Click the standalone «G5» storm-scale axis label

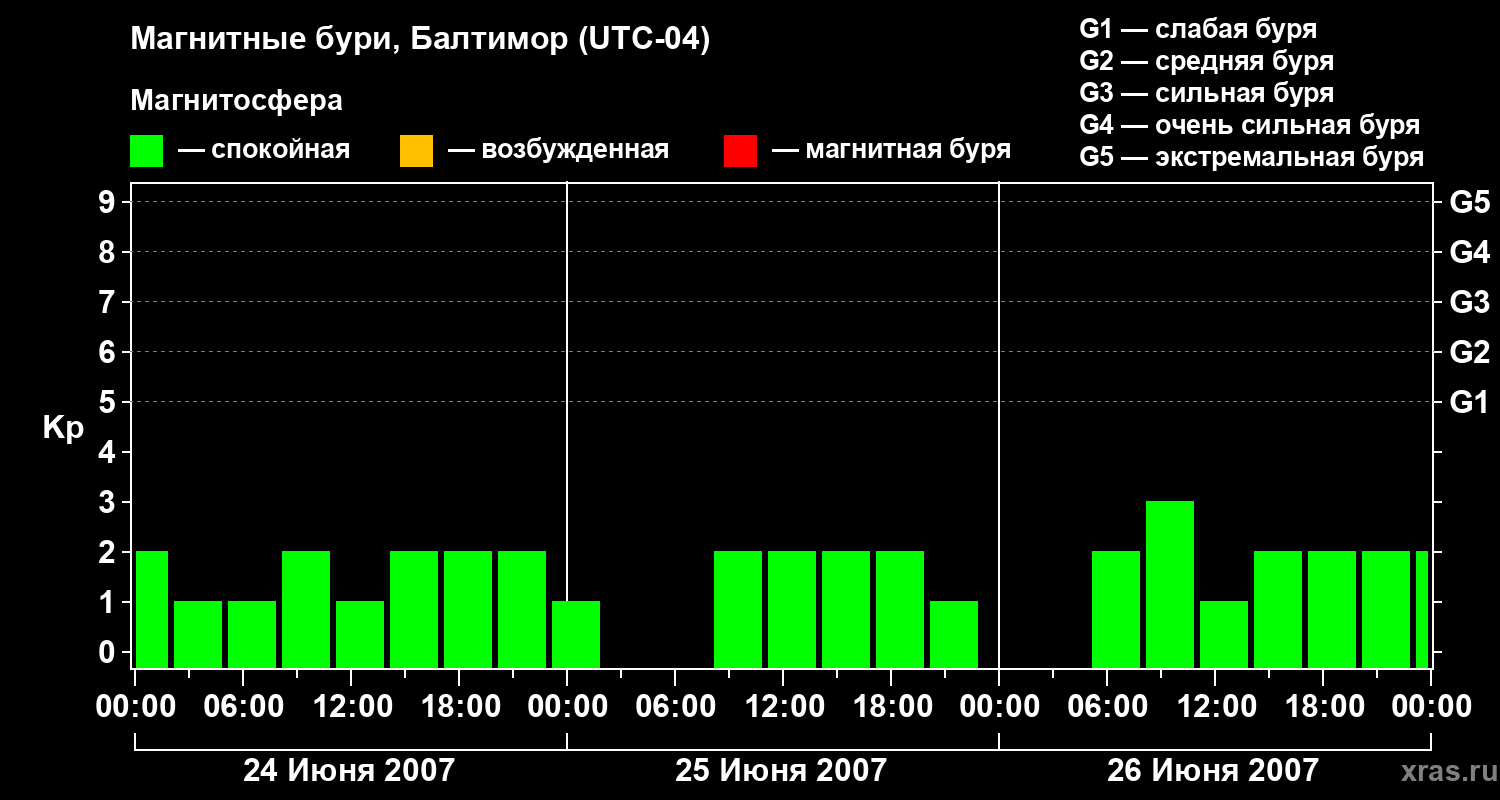1469,202
